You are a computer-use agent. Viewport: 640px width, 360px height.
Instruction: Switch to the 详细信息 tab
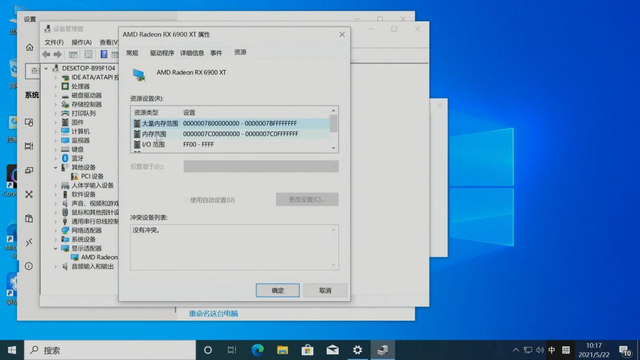[192, 53]
